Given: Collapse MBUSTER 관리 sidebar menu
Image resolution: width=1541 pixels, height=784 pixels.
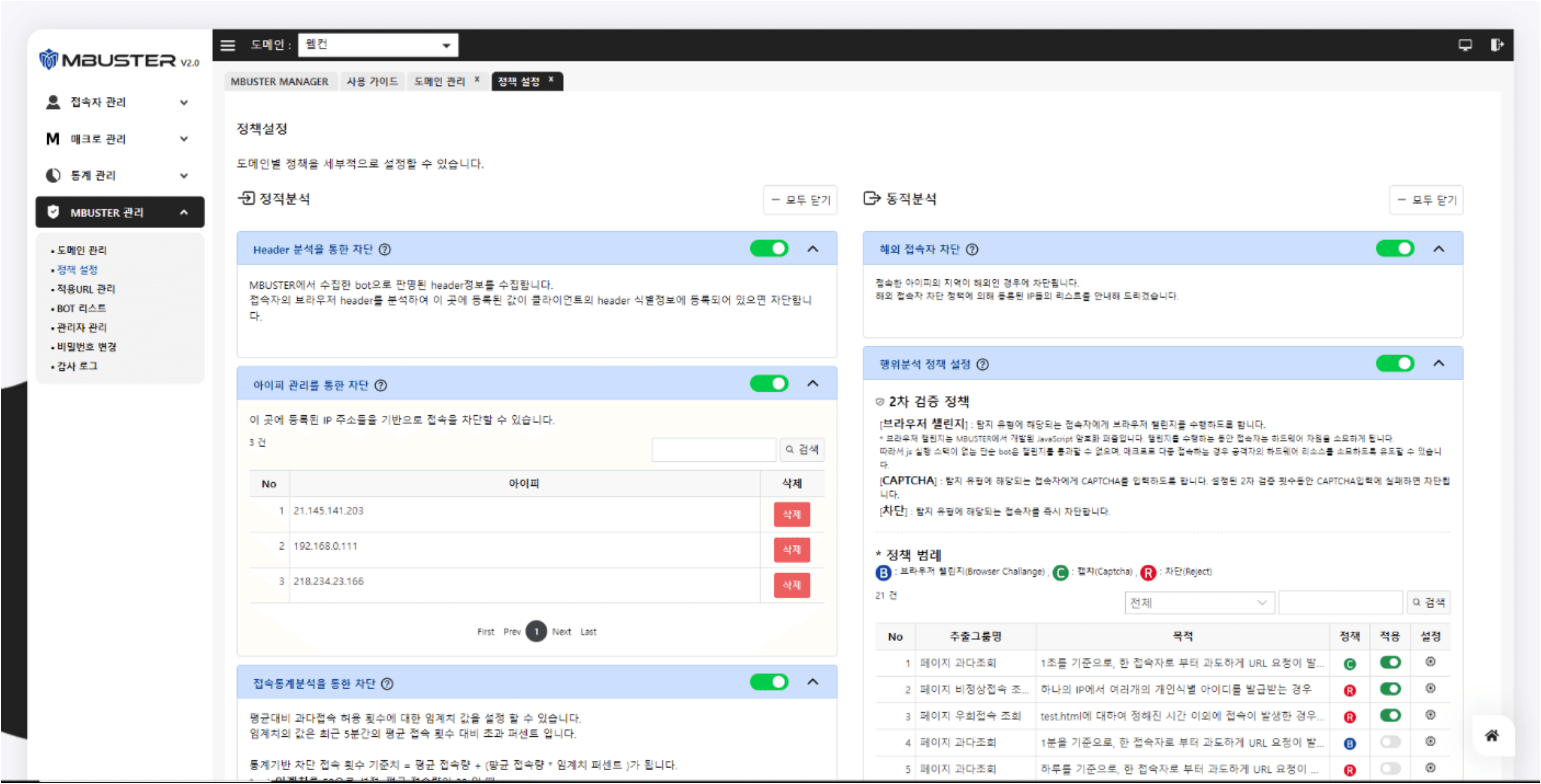Looking at the screenshot, I should 120,212.
